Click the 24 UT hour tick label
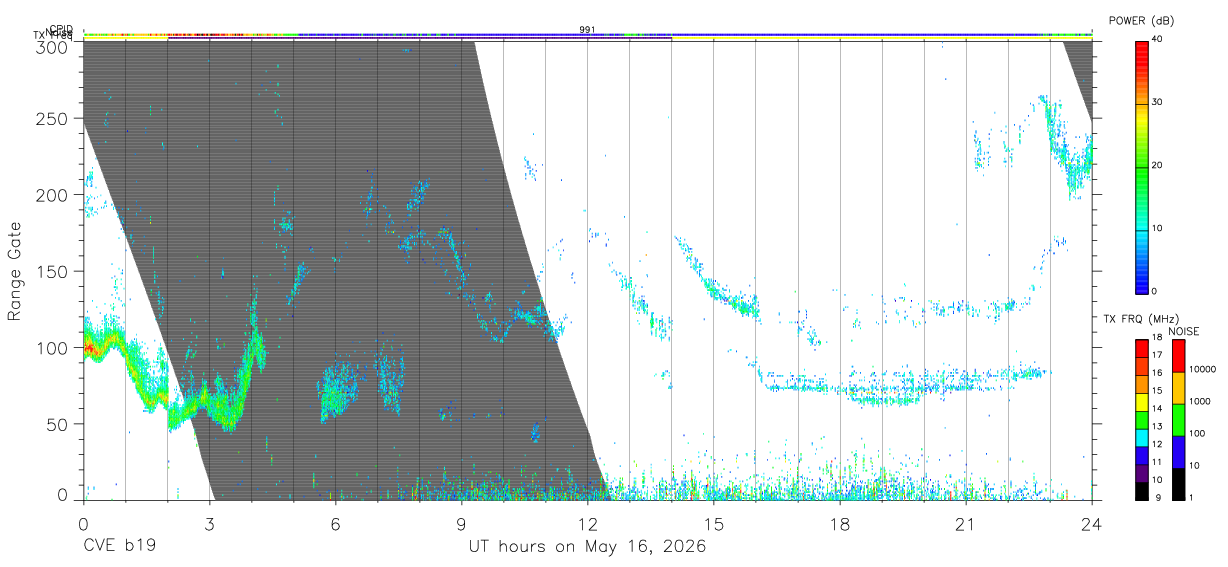Viewport: 1228px width, 567px height. click(1091, 525)
